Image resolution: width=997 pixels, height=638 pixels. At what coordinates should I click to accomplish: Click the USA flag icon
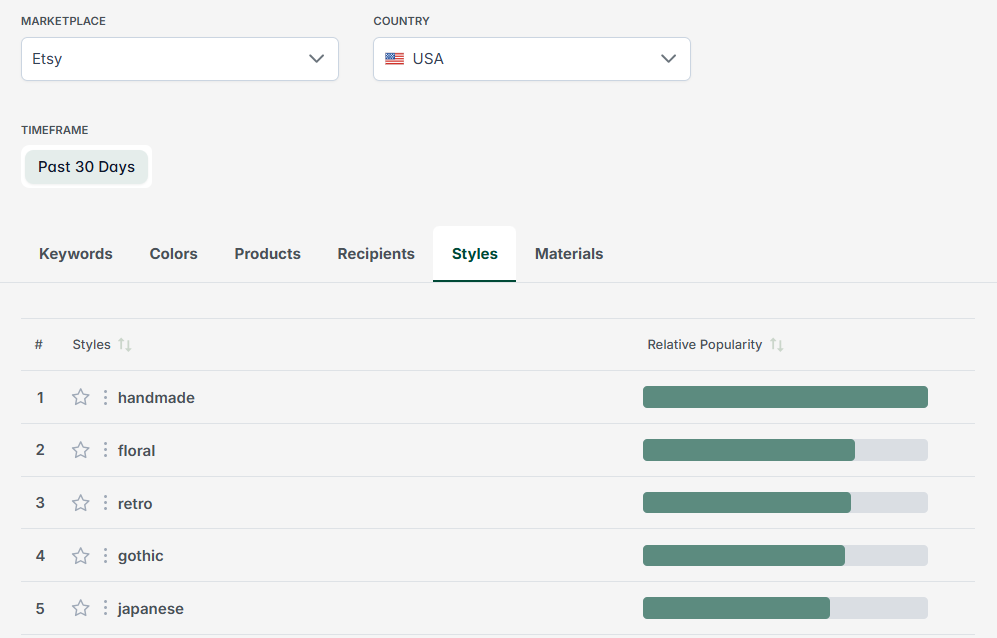pyautogui.click(x=394, y=58)
